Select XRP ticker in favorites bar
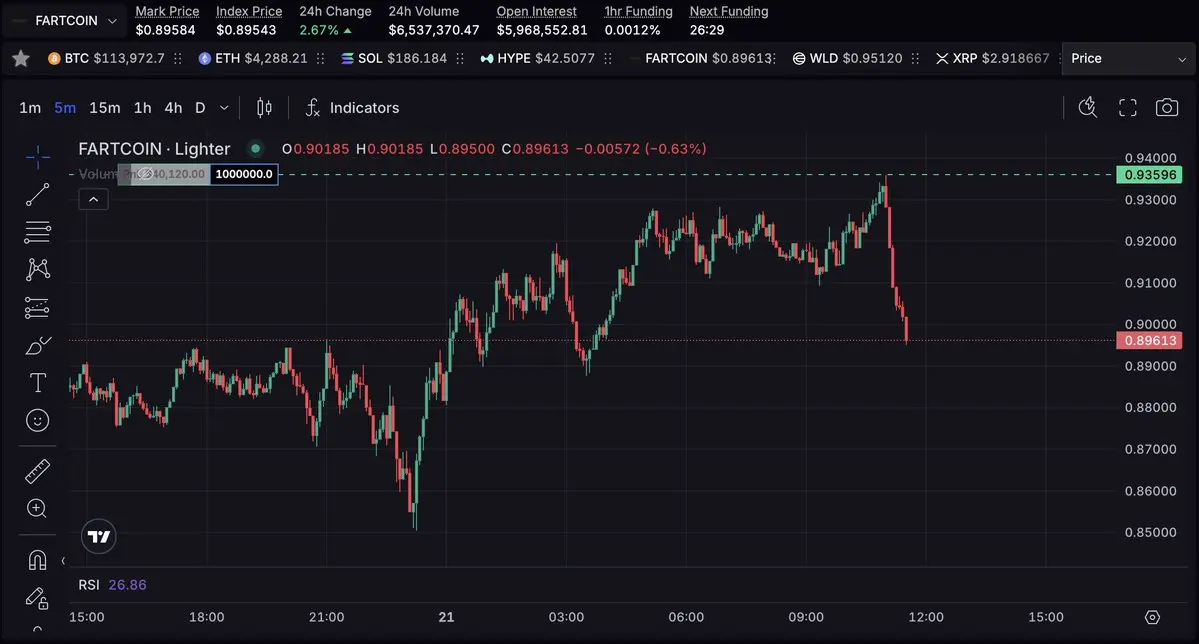1199x644 pixels. (x=993, y=58)
